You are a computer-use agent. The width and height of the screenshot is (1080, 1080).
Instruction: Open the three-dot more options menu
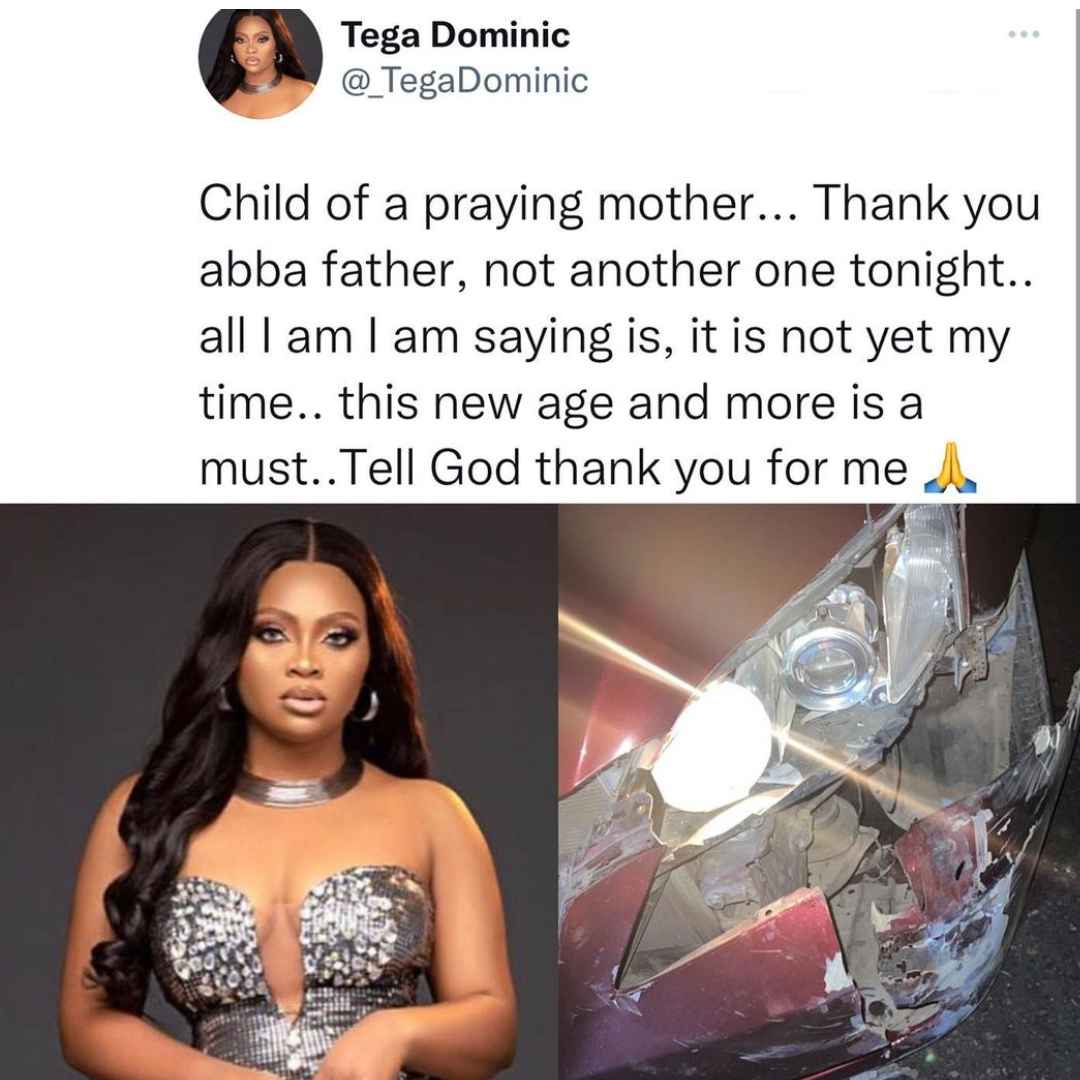(1023, 34)
